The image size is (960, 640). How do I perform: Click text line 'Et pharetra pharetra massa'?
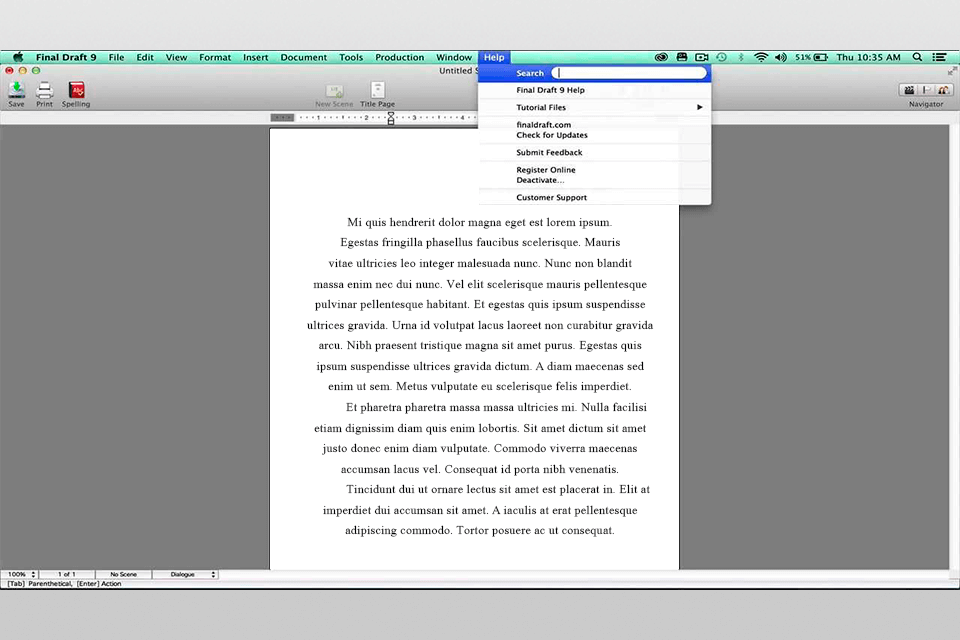496,407
